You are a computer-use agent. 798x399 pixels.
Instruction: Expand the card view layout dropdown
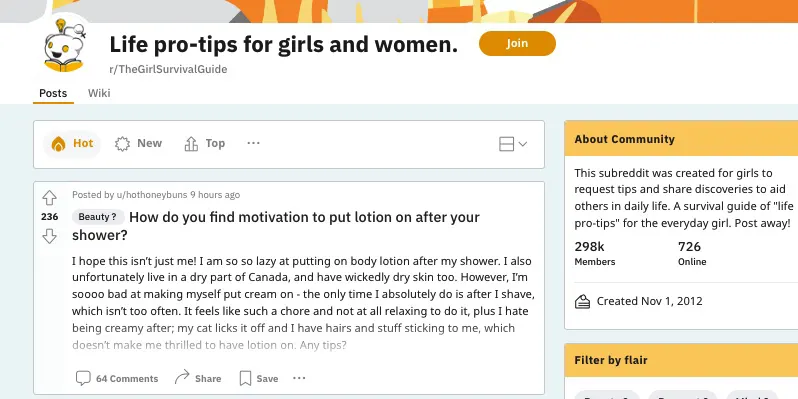pyautogui.click(x=513, y=144)
